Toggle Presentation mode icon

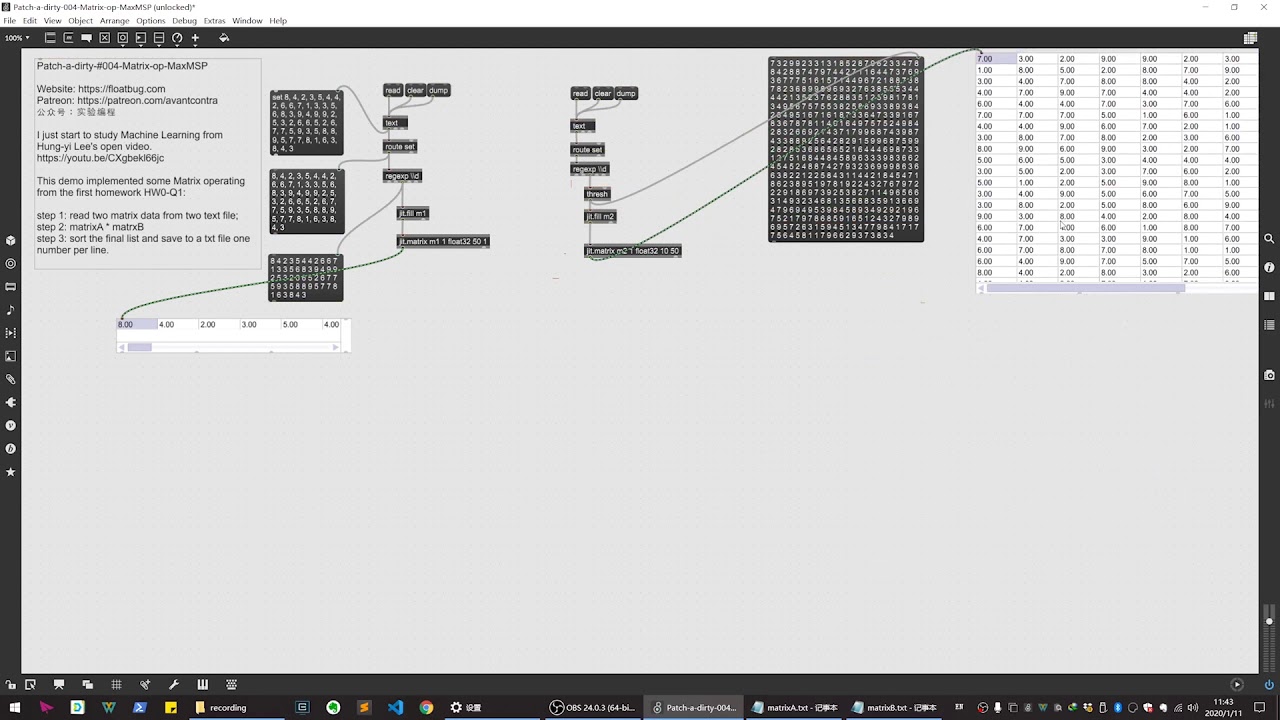click(59, 685)
